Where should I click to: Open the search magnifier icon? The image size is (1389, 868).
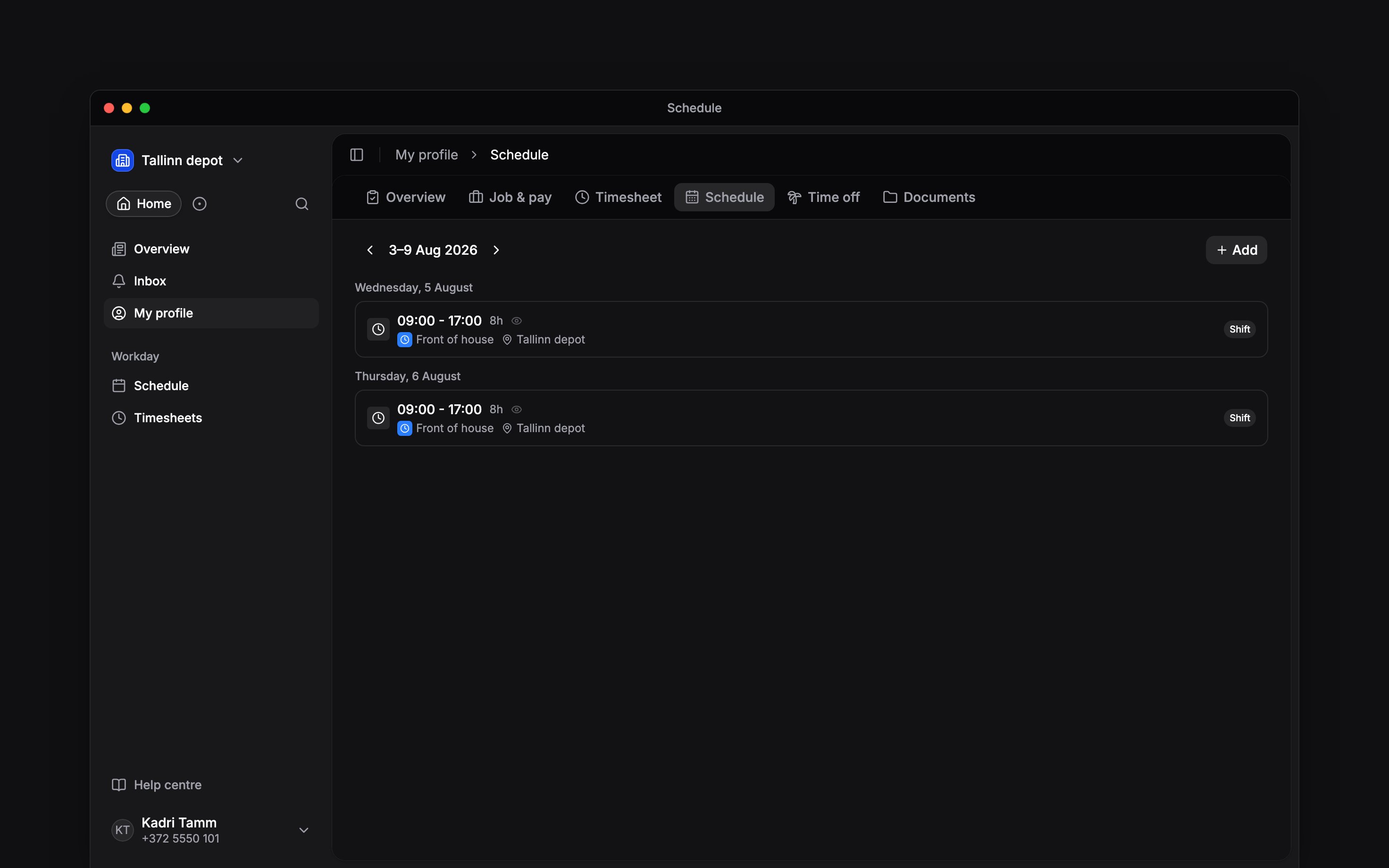[302, 204]
